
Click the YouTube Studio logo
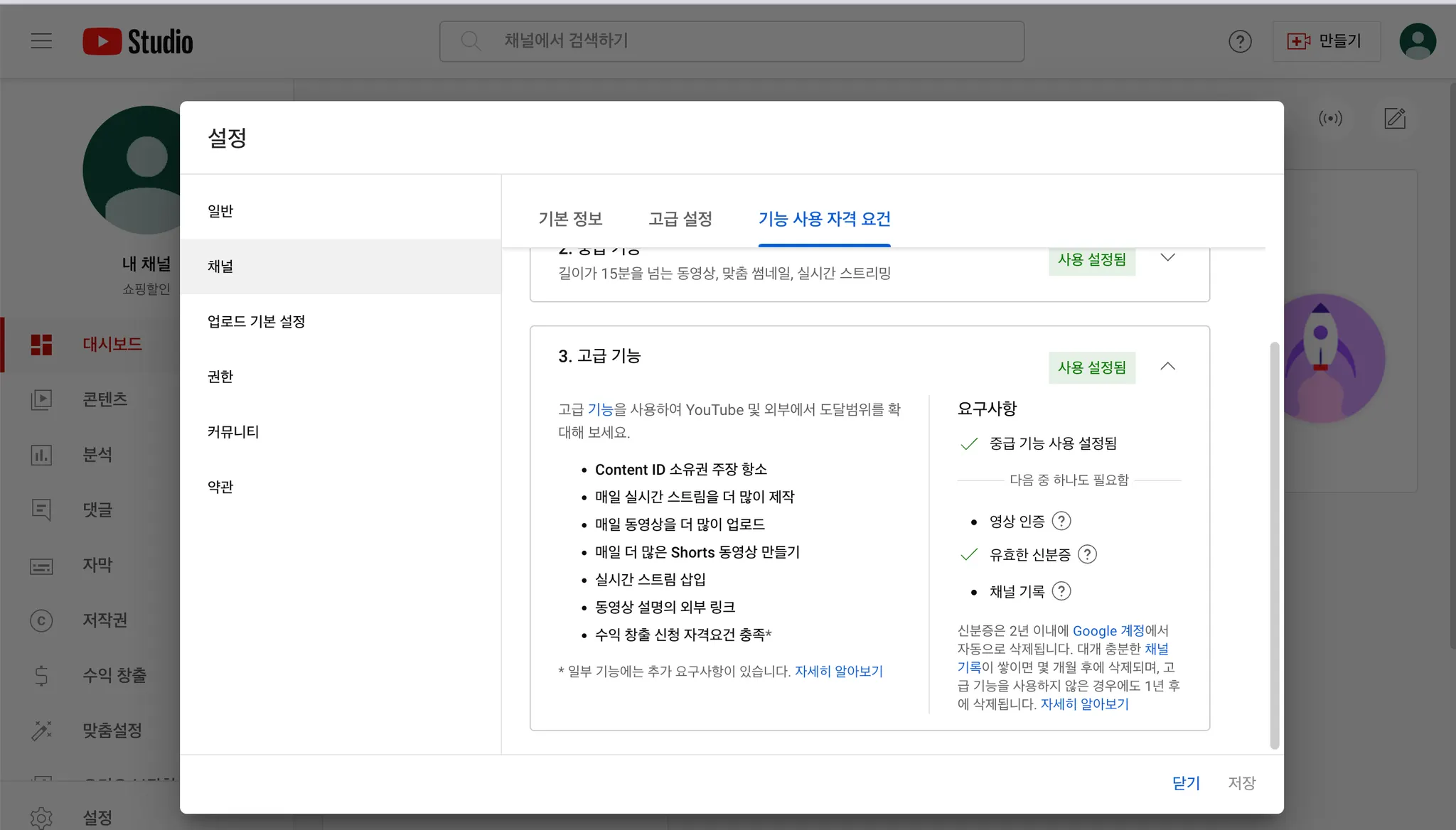[x=138, y=41]
